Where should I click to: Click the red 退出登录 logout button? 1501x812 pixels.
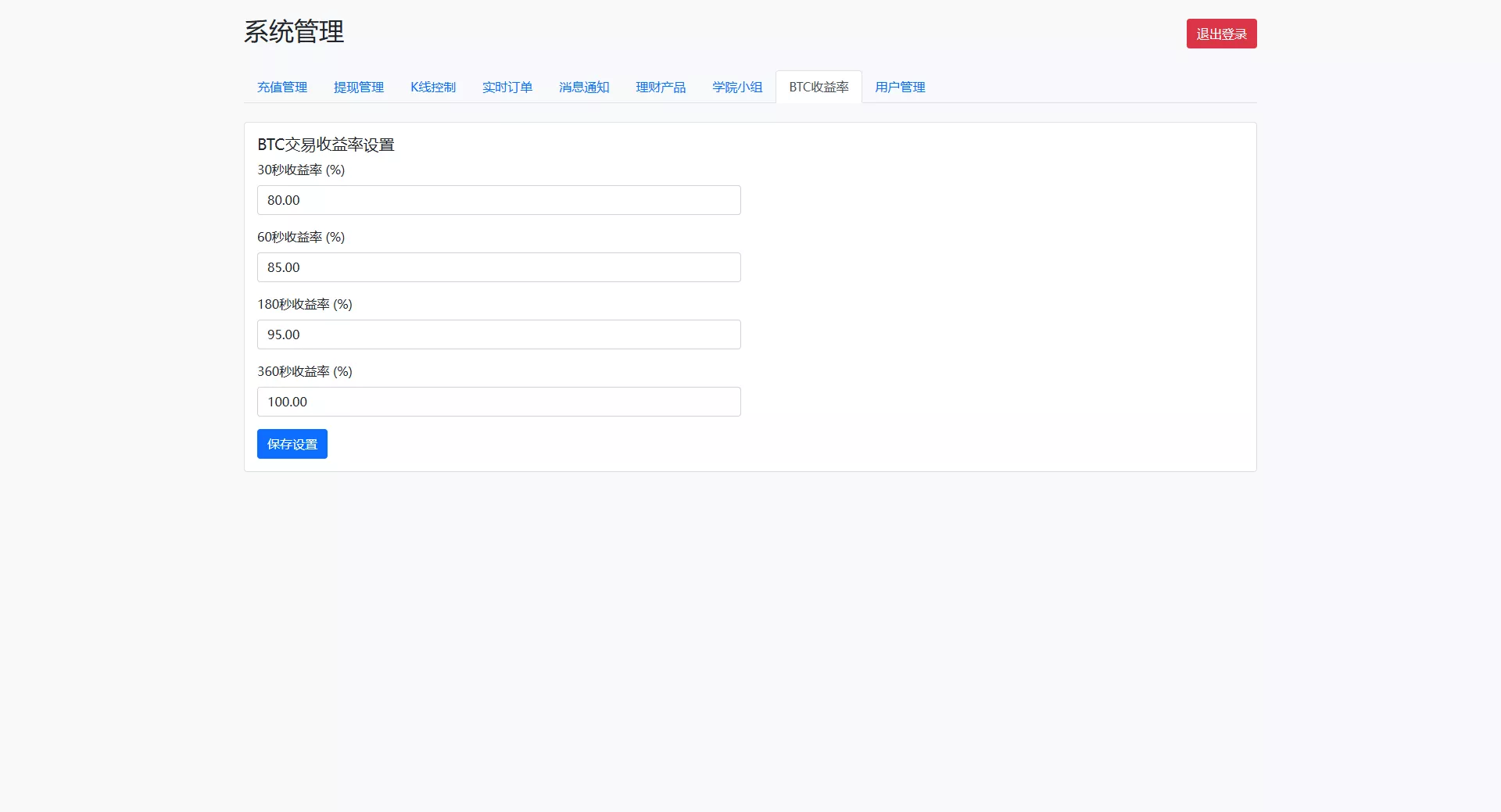(x=1221, y=34)
